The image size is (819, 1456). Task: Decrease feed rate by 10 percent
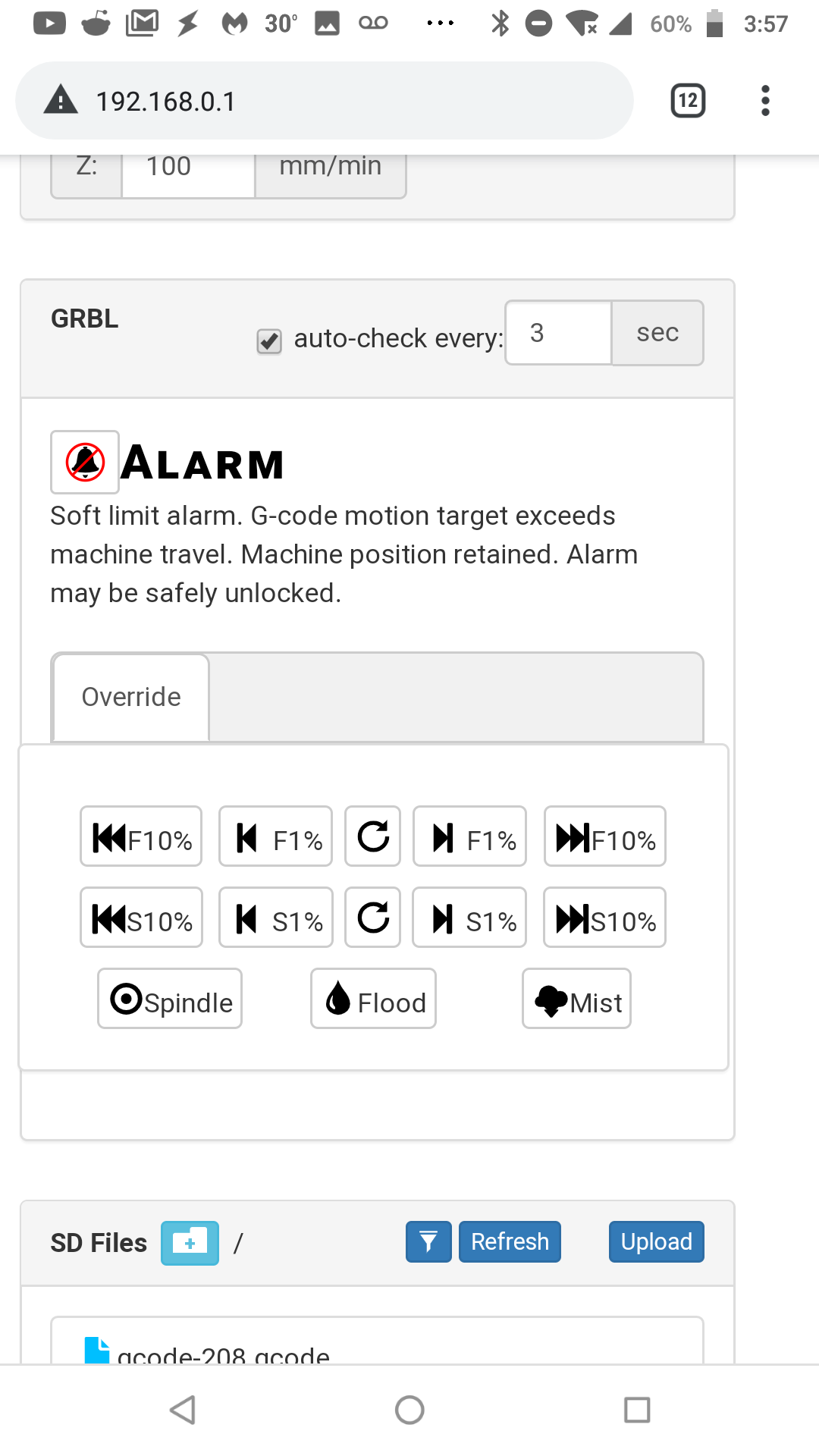click(x=140, y=837)
